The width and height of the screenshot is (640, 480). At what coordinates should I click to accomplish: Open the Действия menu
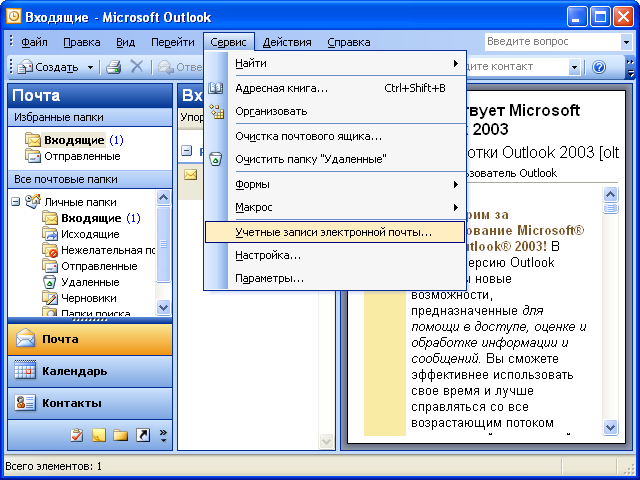pyautogui.click(x=287, y=42)
